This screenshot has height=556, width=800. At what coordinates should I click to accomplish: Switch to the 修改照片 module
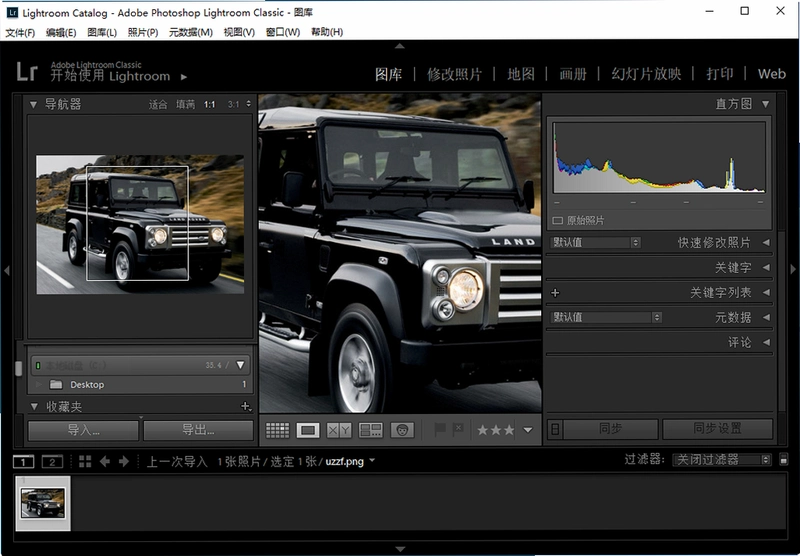click(x=454, y=74)
